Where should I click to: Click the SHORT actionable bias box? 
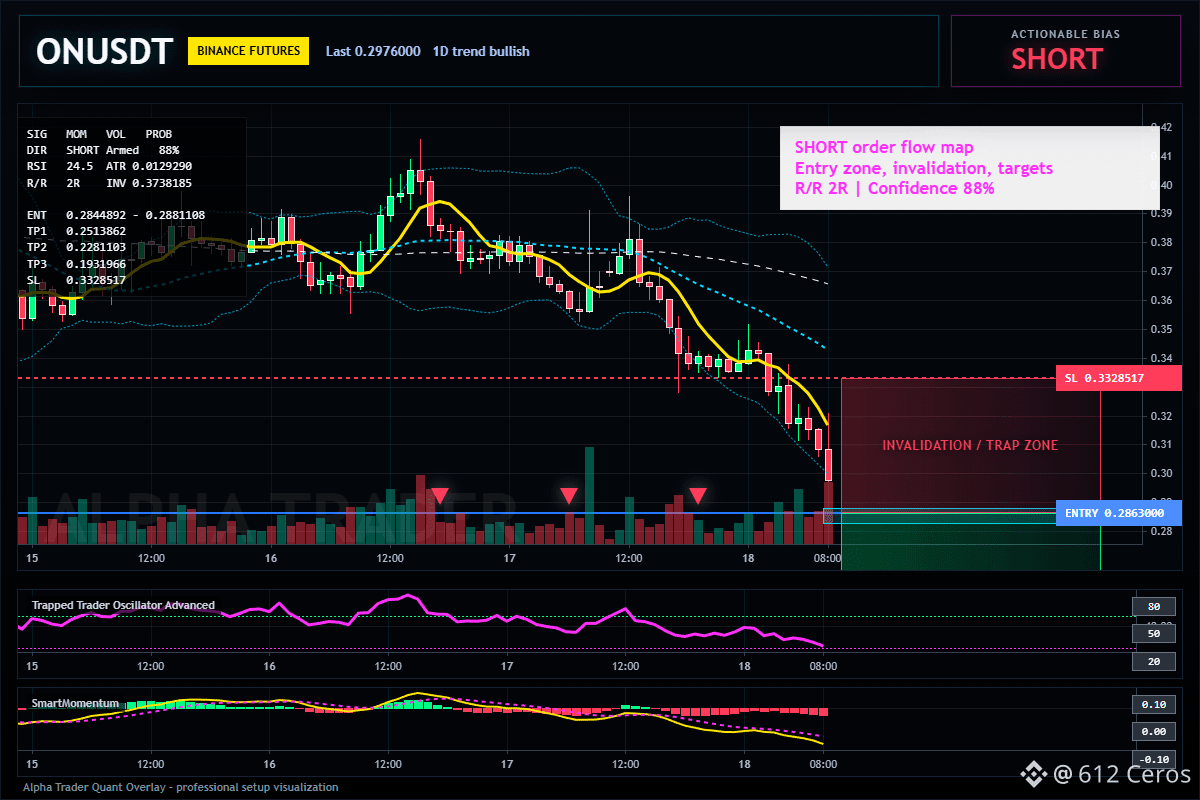(1065, 51)
